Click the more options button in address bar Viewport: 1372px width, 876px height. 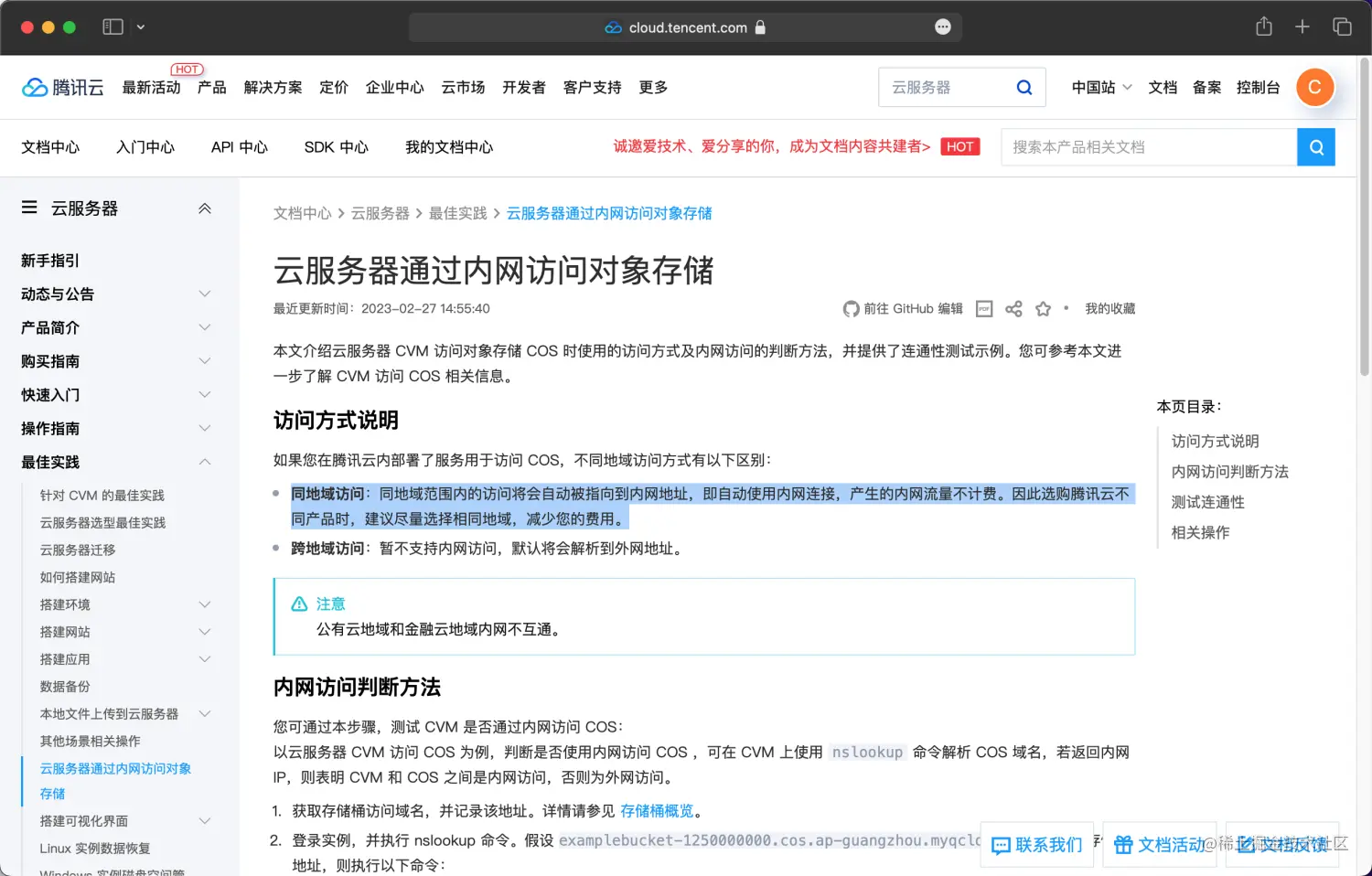pos(943,27)
